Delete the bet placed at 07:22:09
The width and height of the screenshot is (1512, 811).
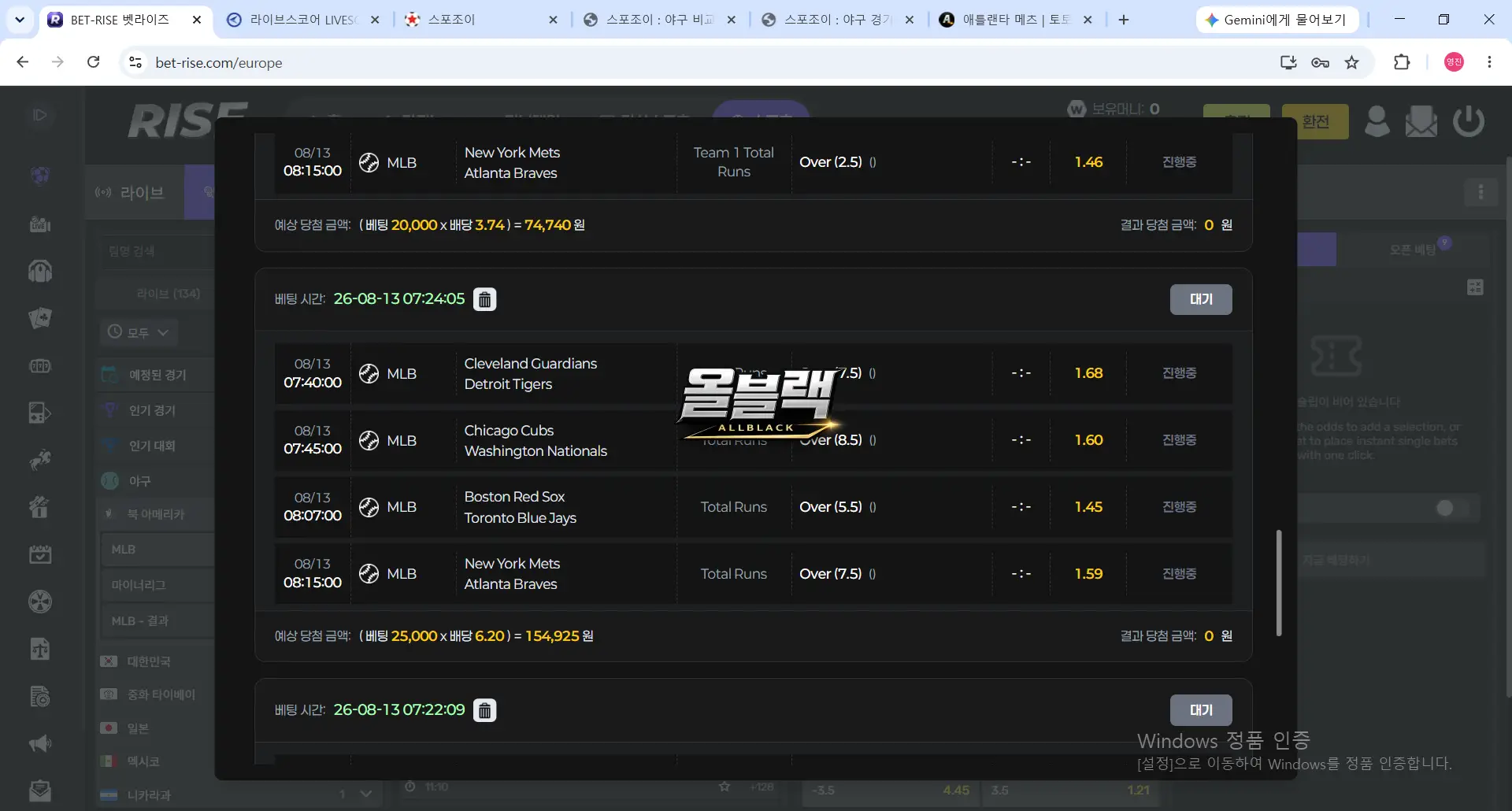click(484, 710)
